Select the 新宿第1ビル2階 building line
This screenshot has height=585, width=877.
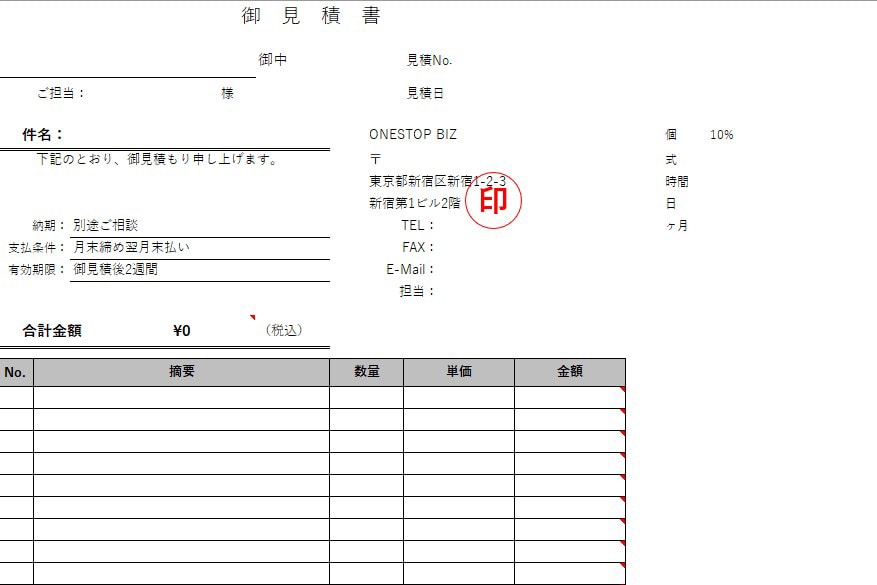tap(414, 202)
